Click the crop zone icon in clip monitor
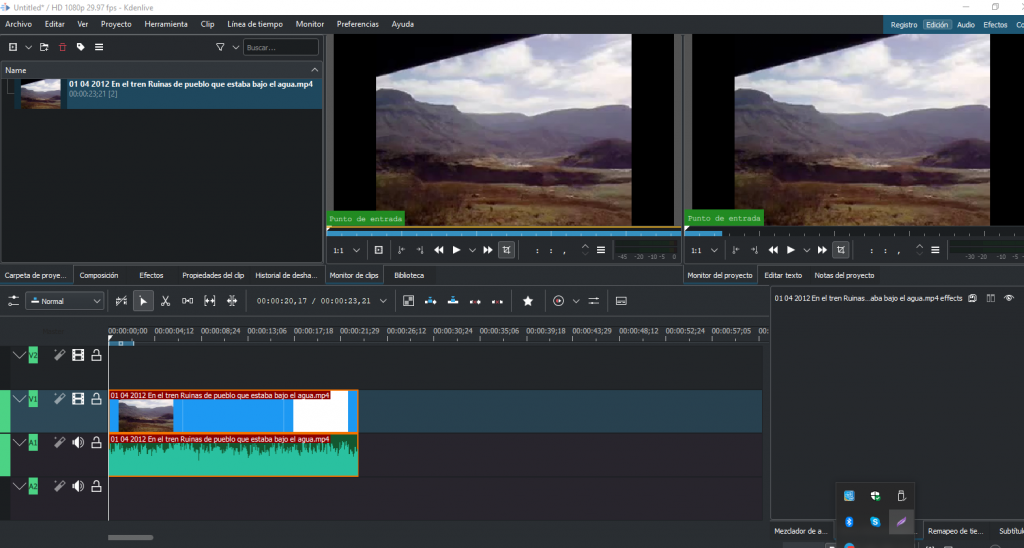 pos(506,250)
